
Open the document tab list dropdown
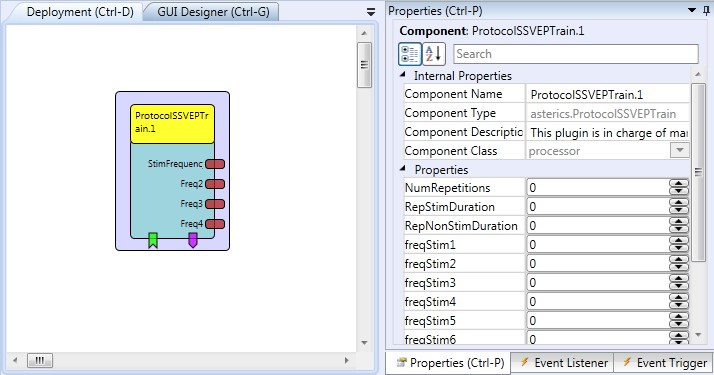[371, 12]
